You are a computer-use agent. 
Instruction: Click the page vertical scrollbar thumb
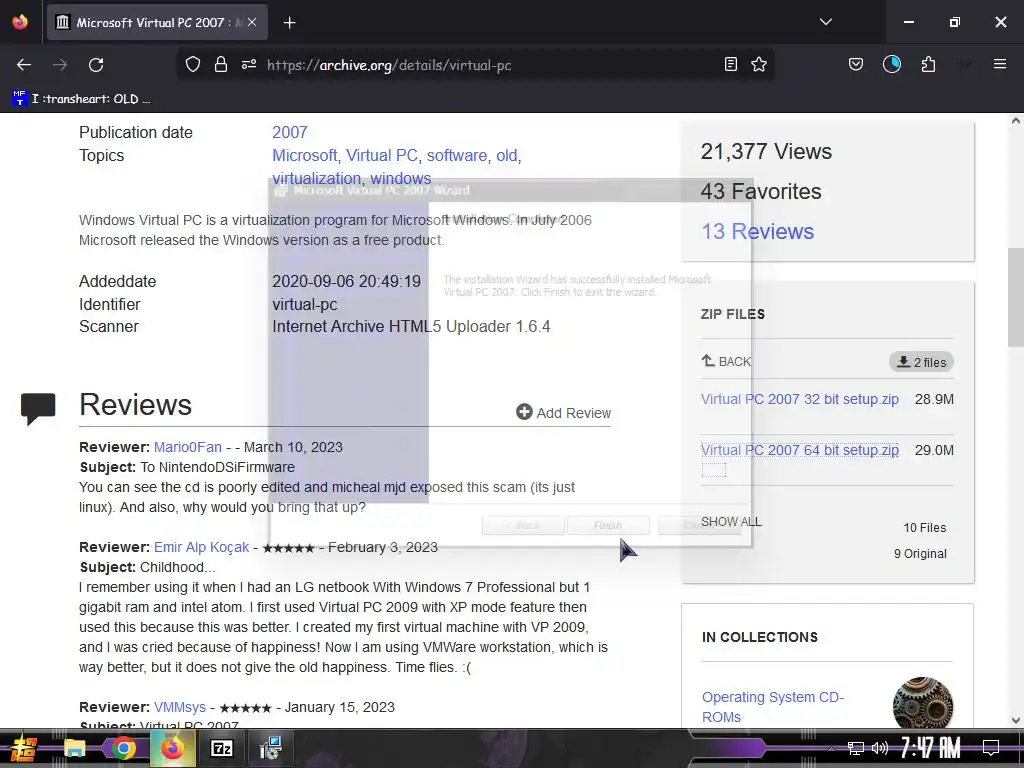point(1016,298)
